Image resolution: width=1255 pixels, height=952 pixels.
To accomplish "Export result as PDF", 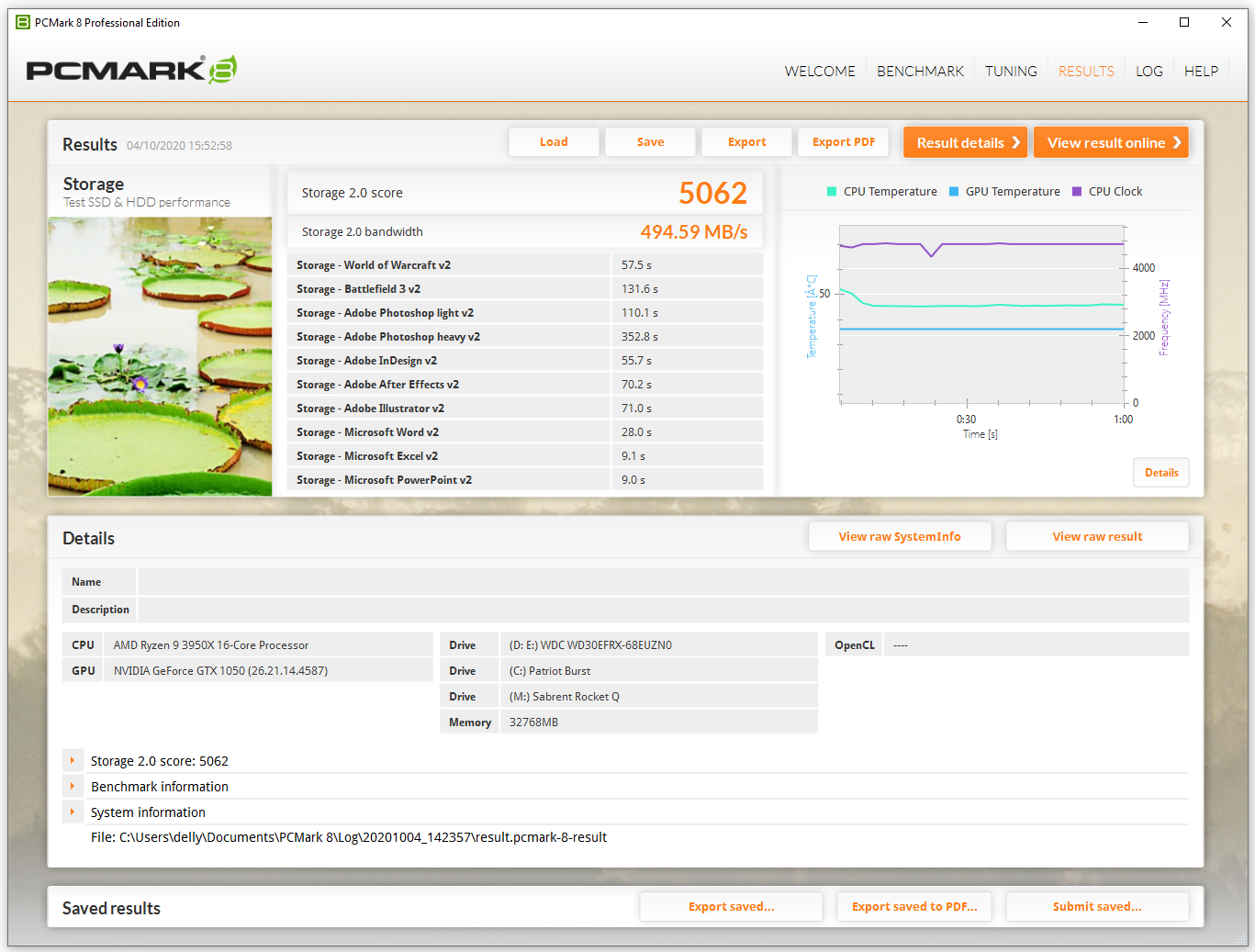I will coord(843,142).
